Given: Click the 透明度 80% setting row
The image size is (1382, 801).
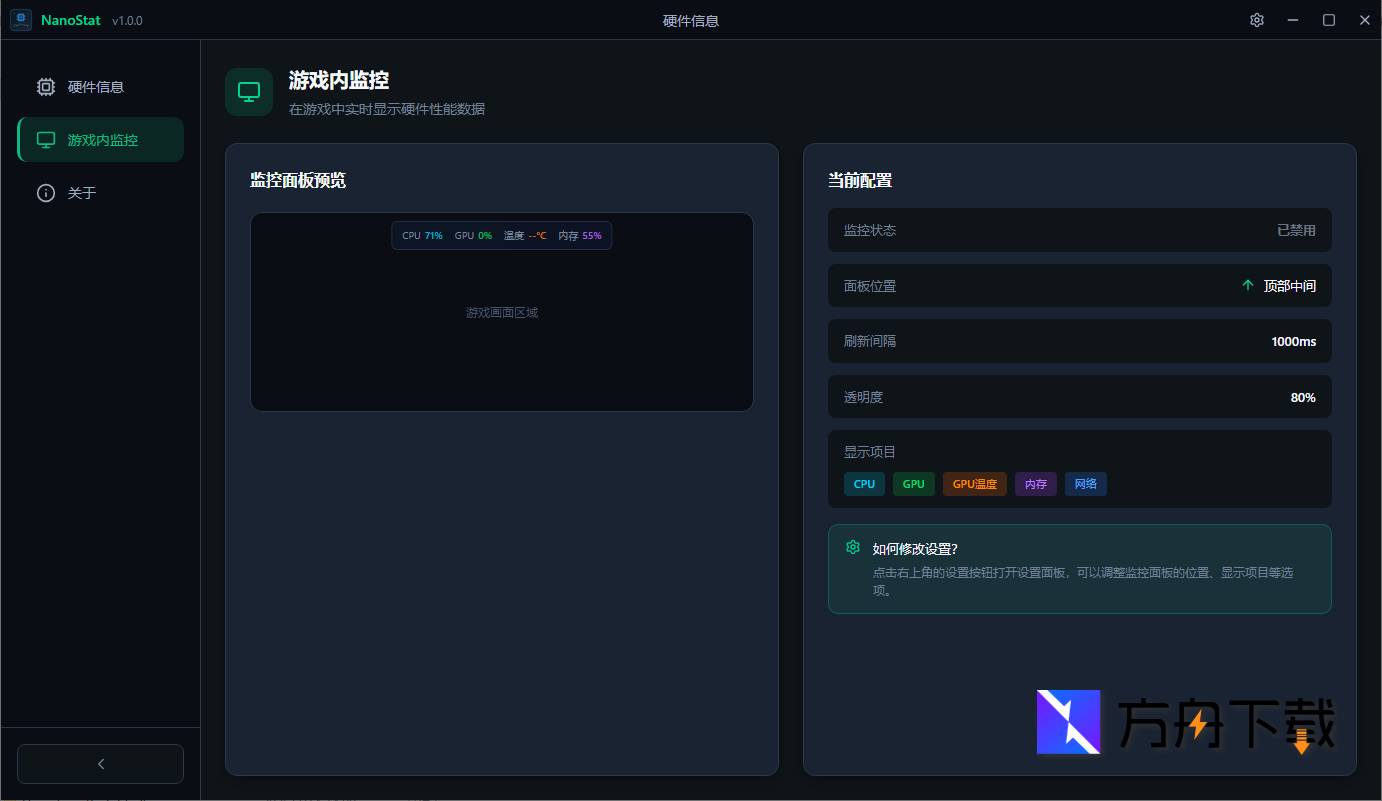Looking at the screenshot, I should point(1079,397).
